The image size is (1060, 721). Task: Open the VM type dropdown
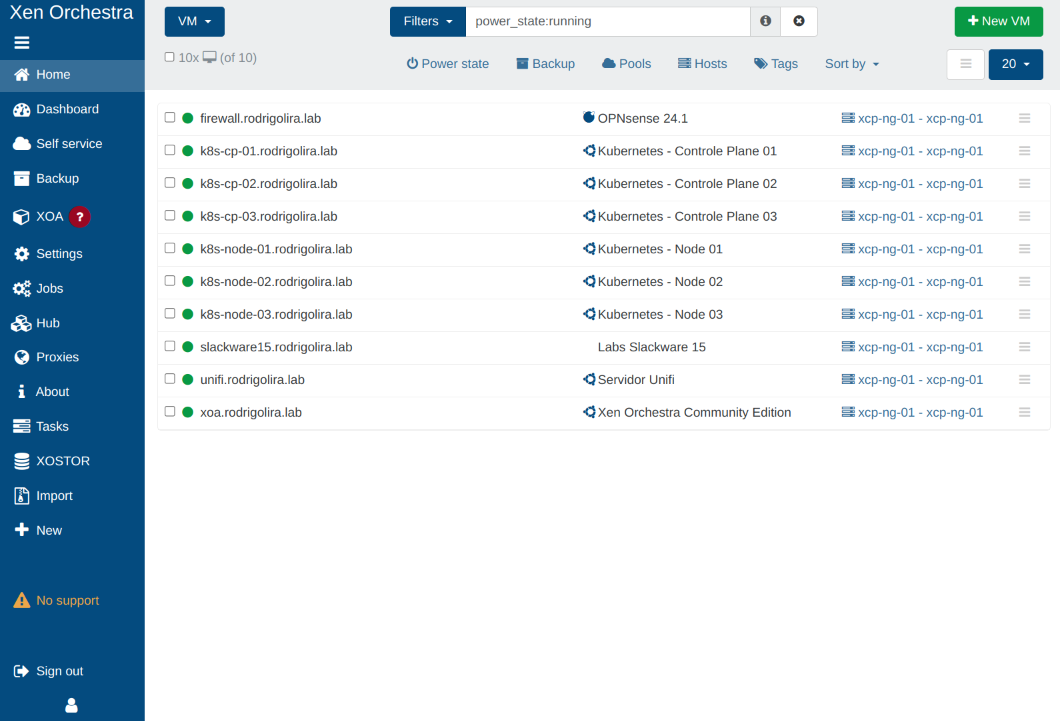pyautogui.click(x=195, y=22)
